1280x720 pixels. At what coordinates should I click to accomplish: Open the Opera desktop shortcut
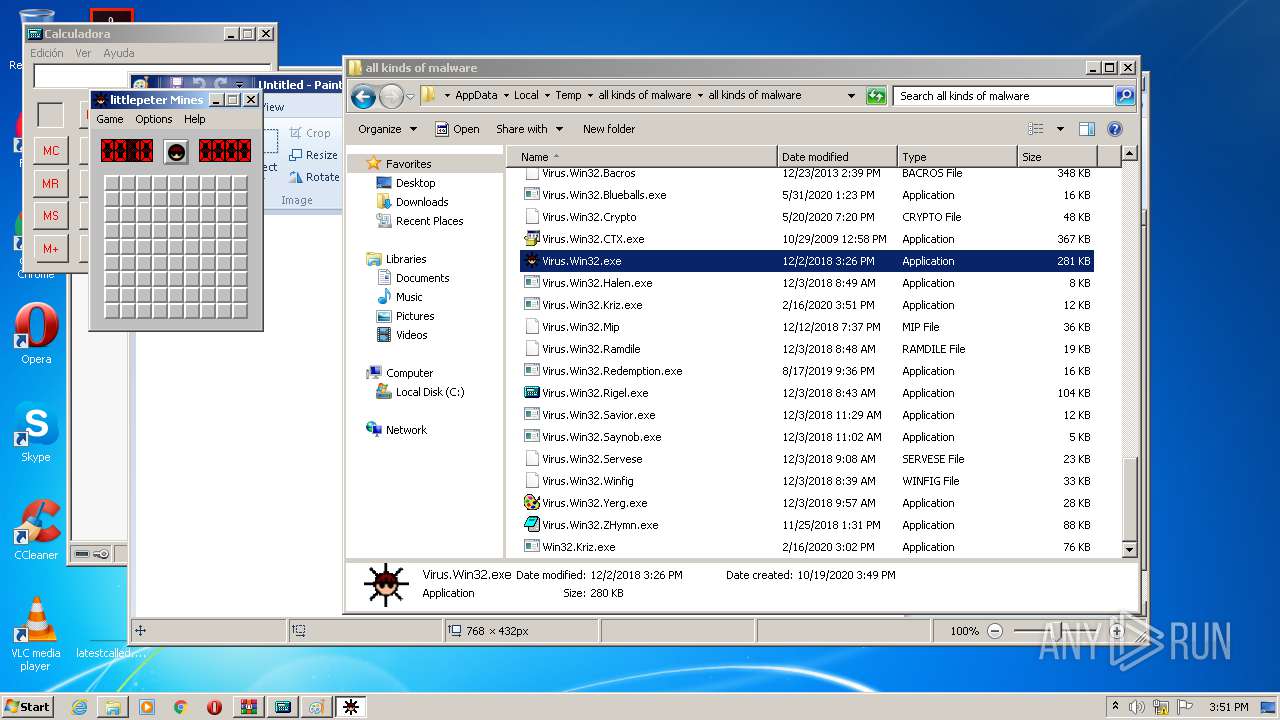36,334
